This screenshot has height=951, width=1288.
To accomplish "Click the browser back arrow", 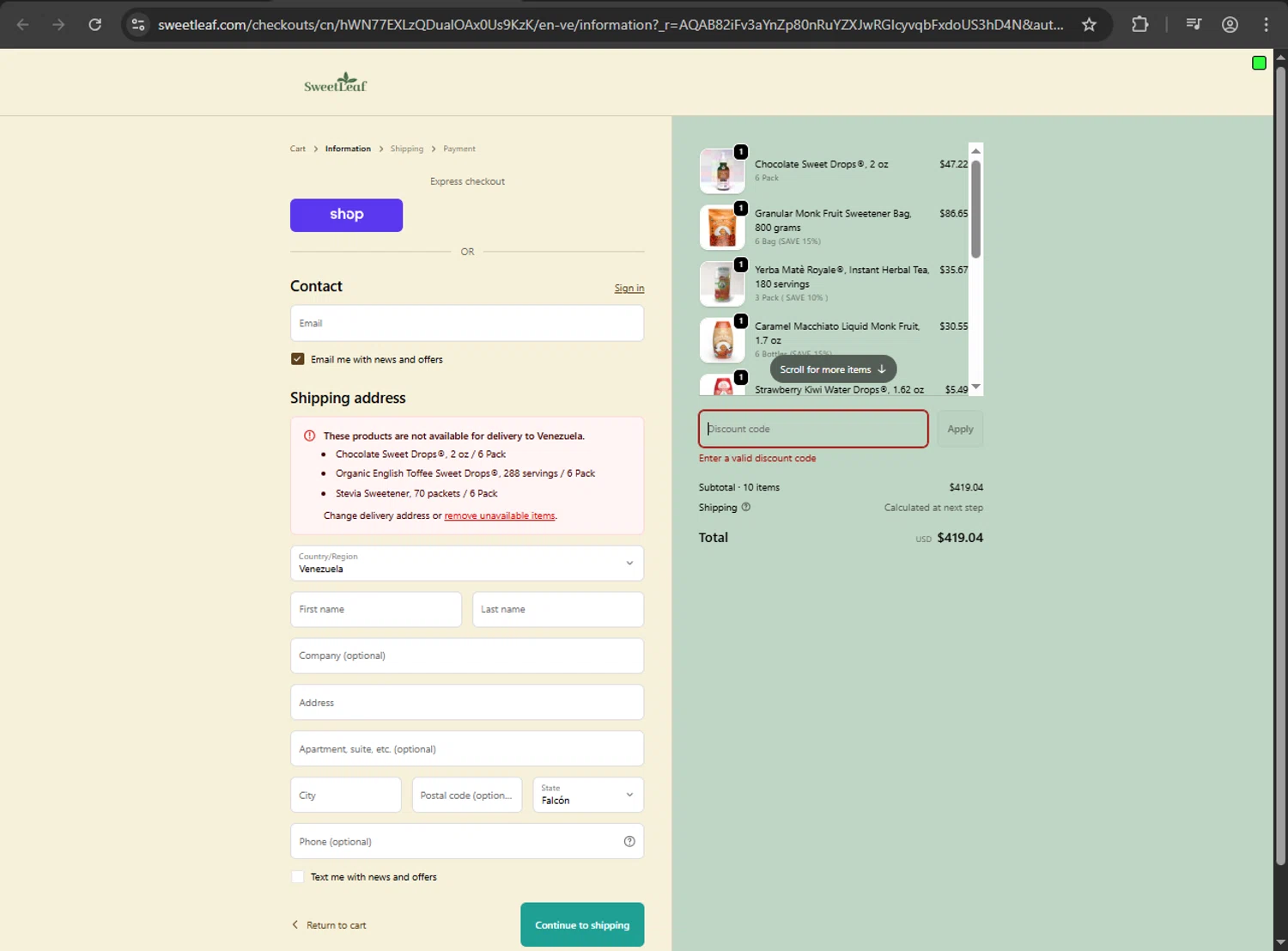I will coord(23,24).
